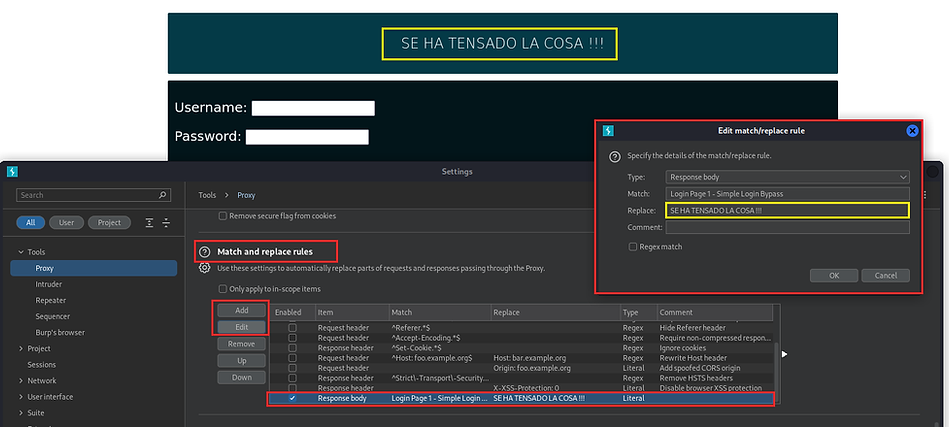The image size is (949, 427).
Task: Click the magnifier icon in the settings search box
Action: 162,195
